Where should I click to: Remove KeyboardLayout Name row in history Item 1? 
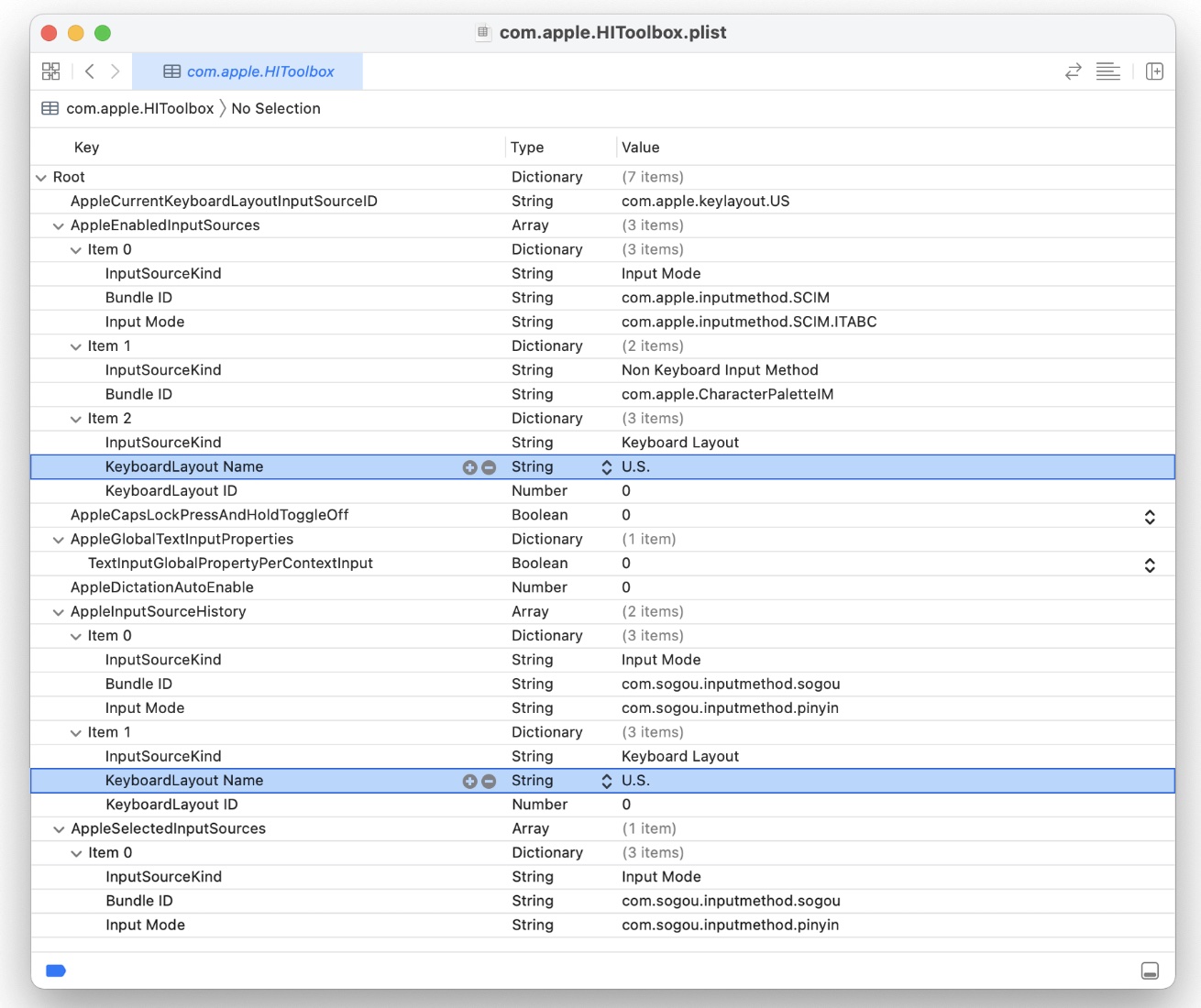tap(489, 782)
